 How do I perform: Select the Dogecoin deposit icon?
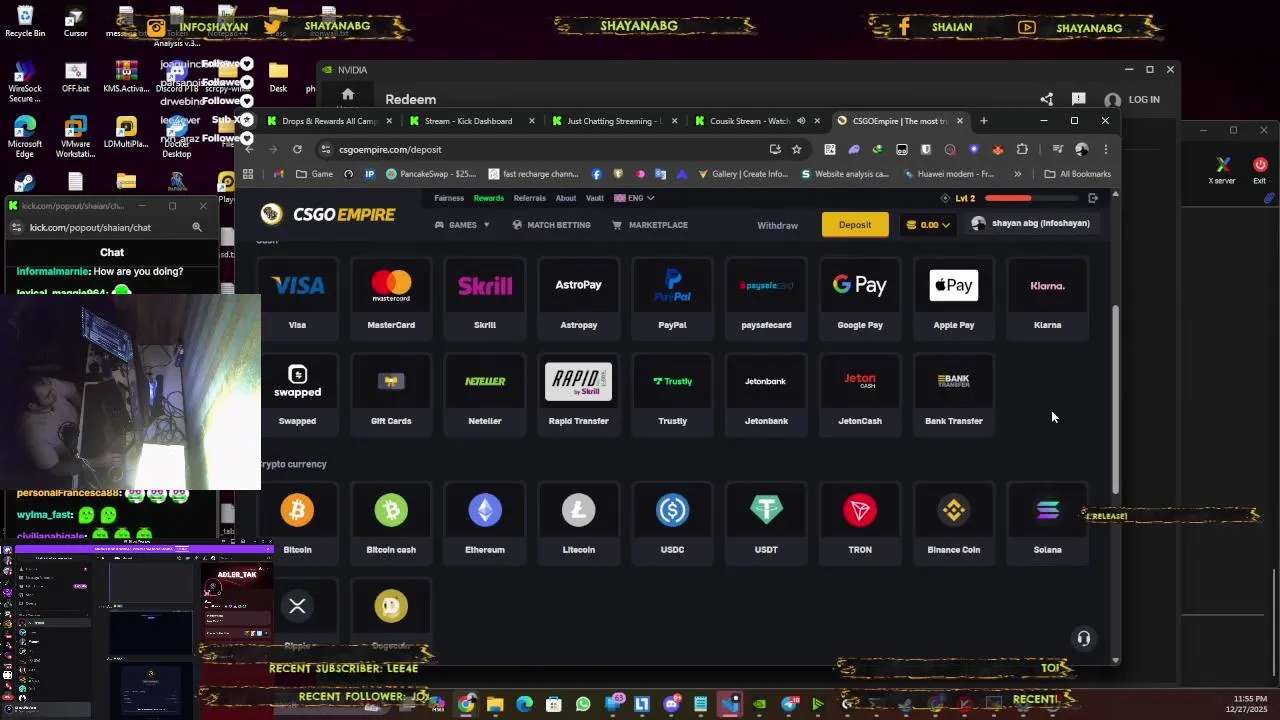coord(391,606)
